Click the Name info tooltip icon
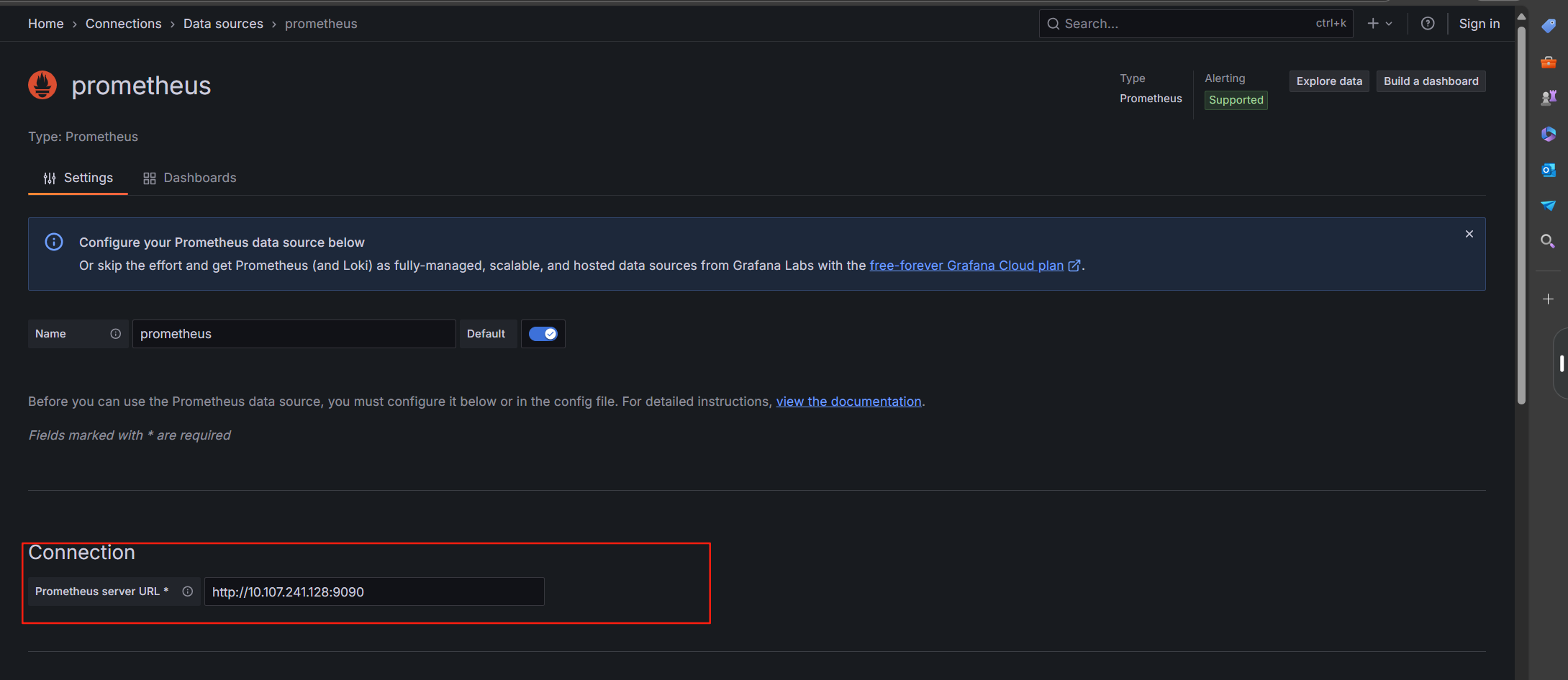The image size is (1568, 680). 115,334
